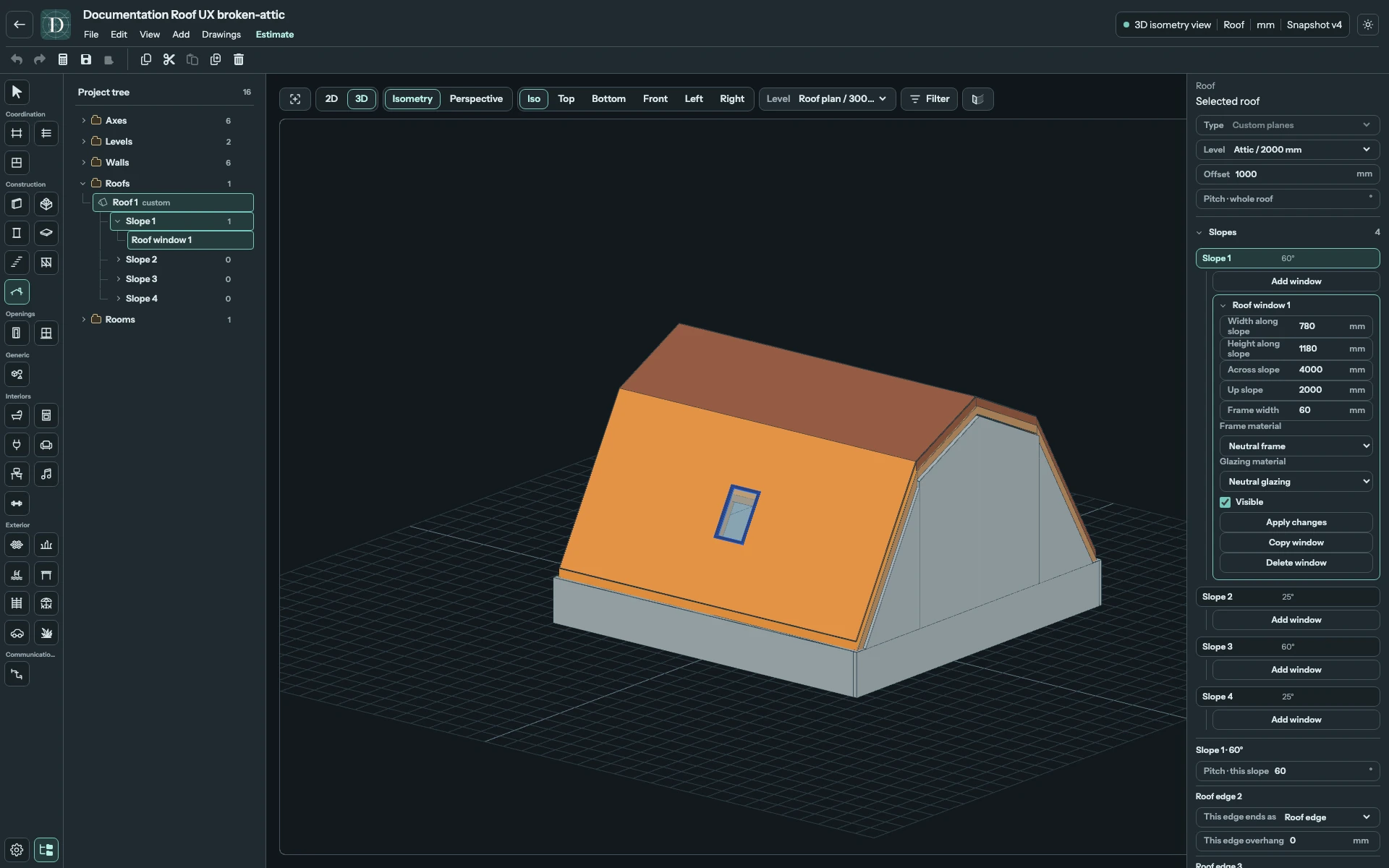Image resolution: width=1389 pixels, height=868 pixels.
Task: Click Apply changes button
Action: point(1296,522)
